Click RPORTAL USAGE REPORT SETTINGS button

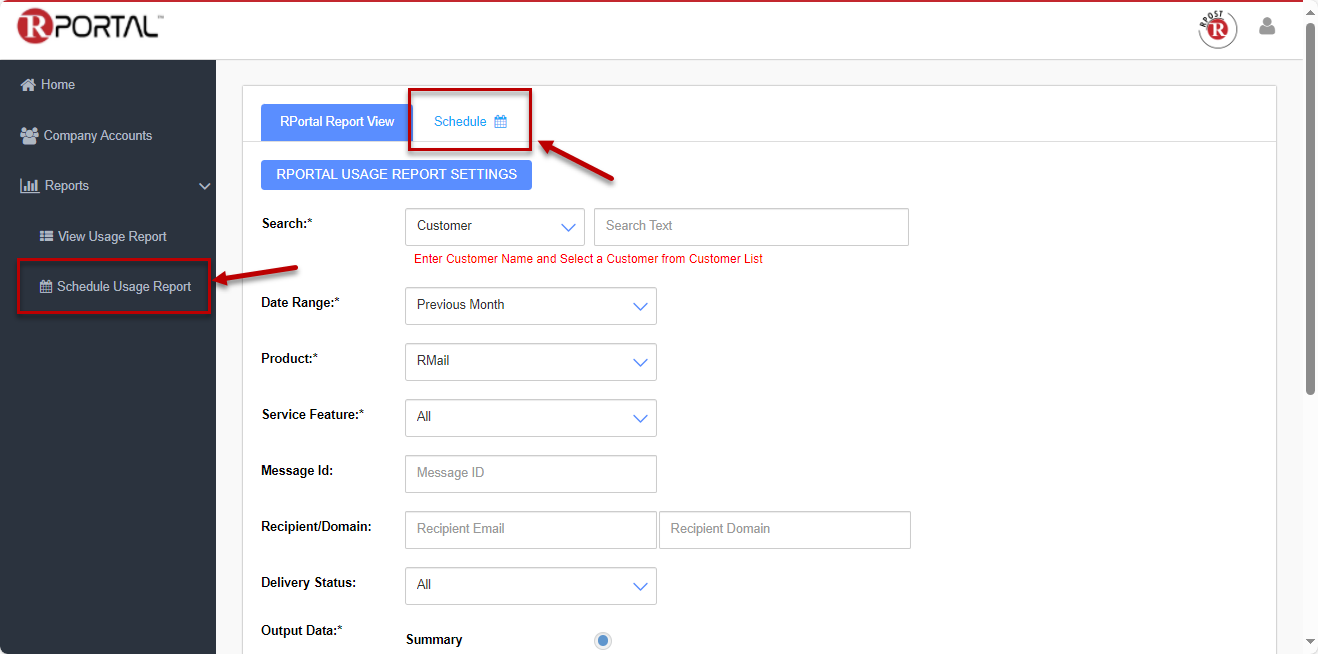pyautogui.click(x=396, y=175)
